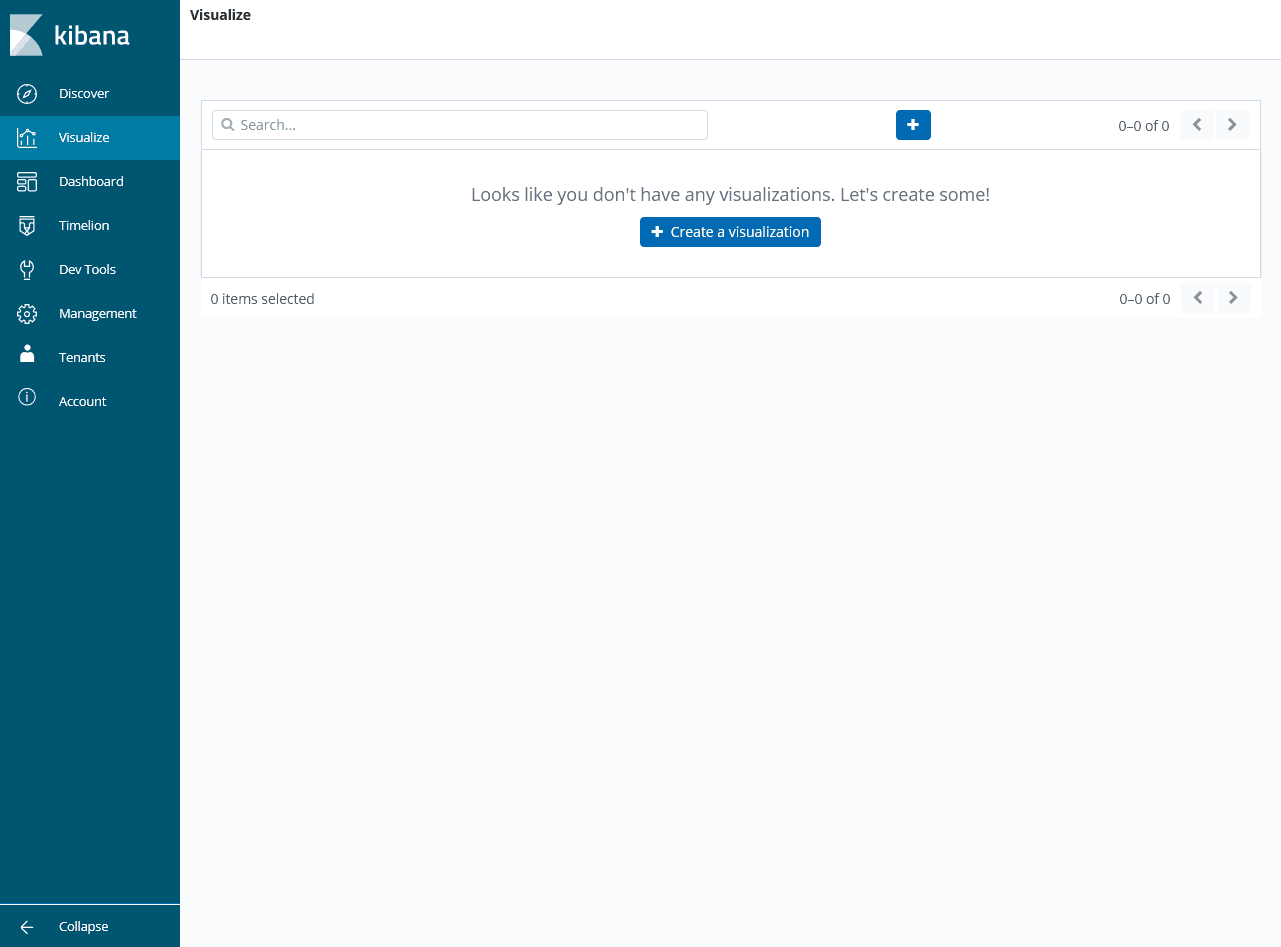Viewport: 1281px width, 947px height.
Task: Open Discover via its compass icon
Action: tap(27, 94)
